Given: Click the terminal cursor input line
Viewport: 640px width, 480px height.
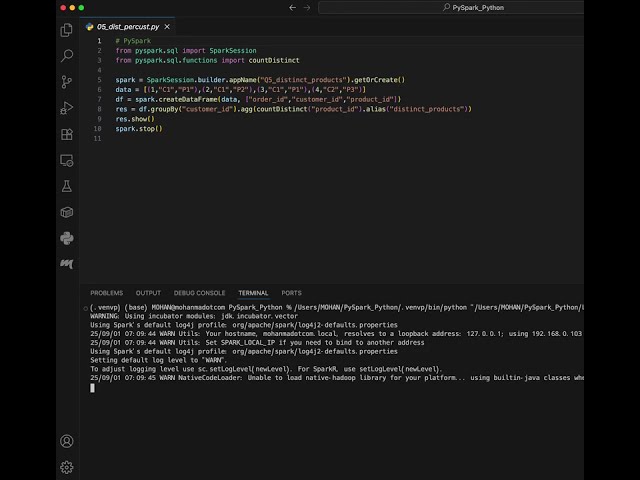Looking at the screenshot, I should [92, 388].
